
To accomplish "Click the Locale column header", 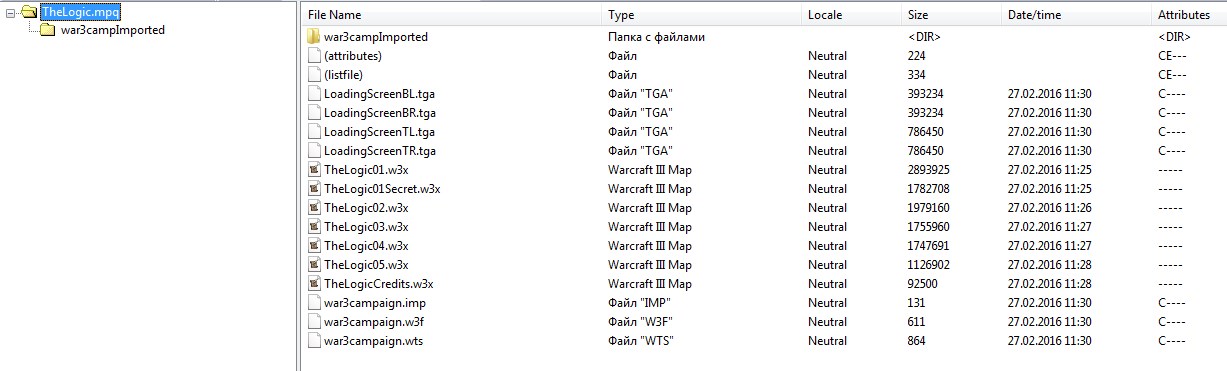I will click(x=852, y=15).
